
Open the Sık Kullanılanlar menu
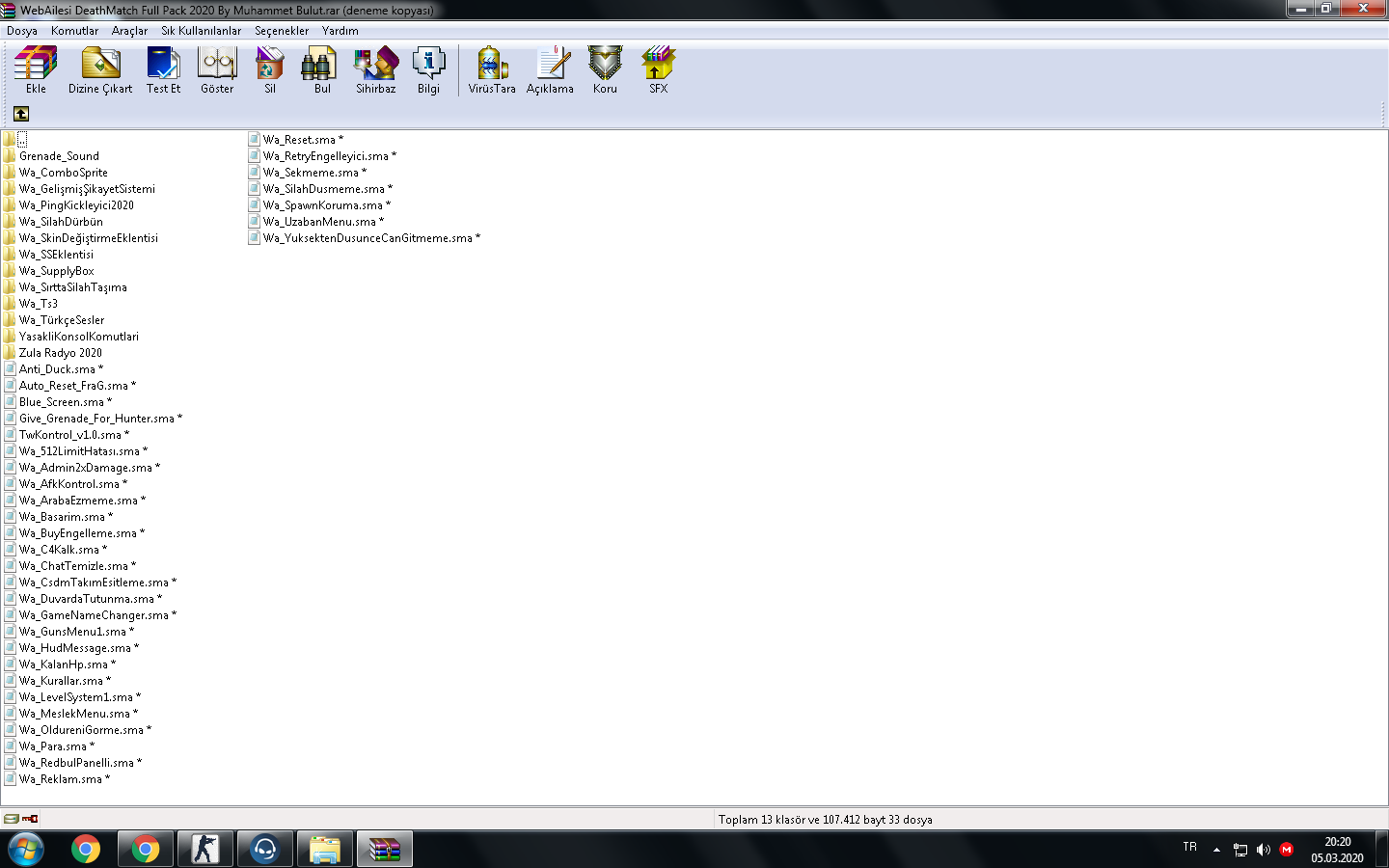[201, 31]
